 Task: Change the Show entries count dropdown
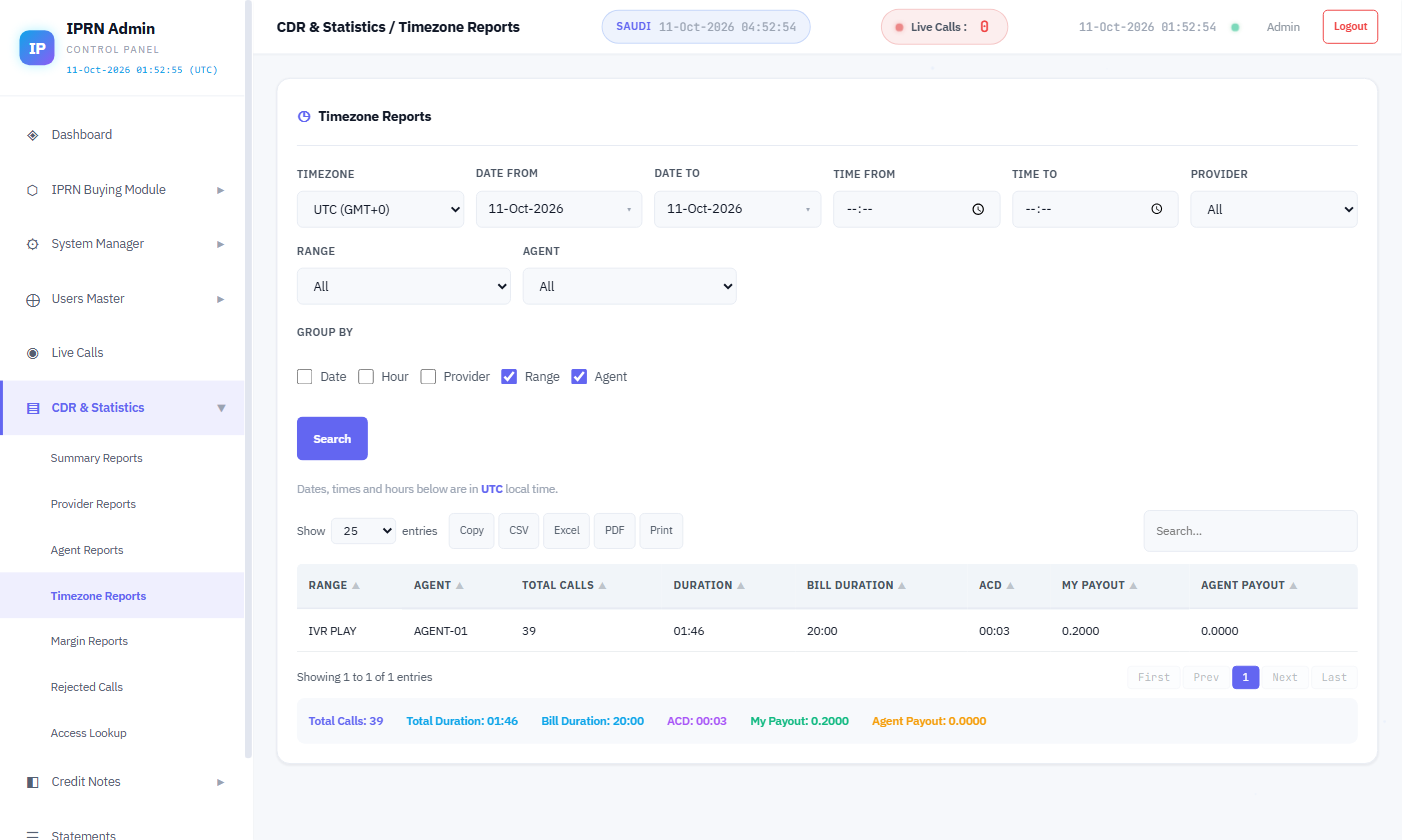click(x=364, y=531)
